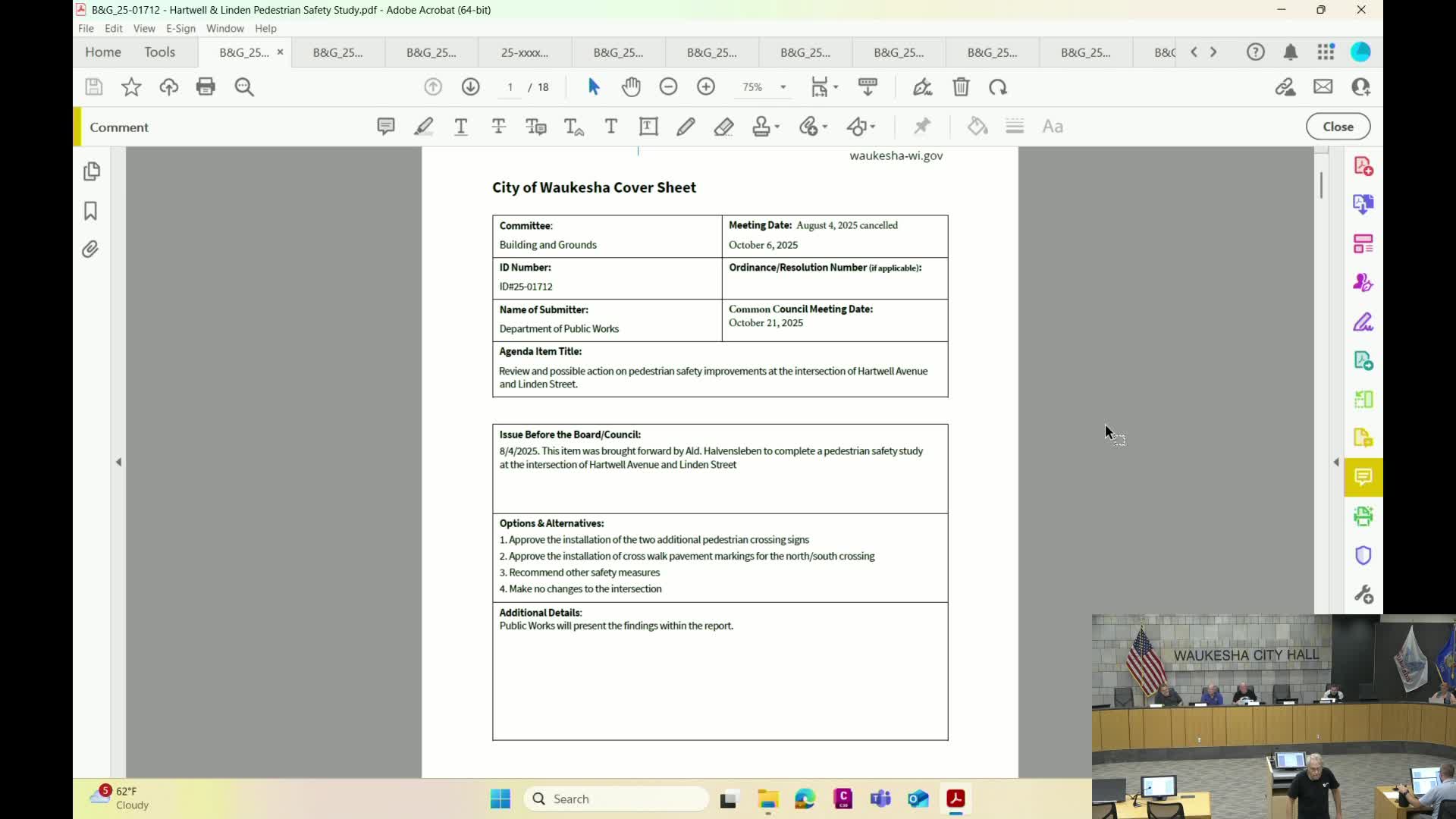Collapse the left navigation pane arrow

click(118, 462)
